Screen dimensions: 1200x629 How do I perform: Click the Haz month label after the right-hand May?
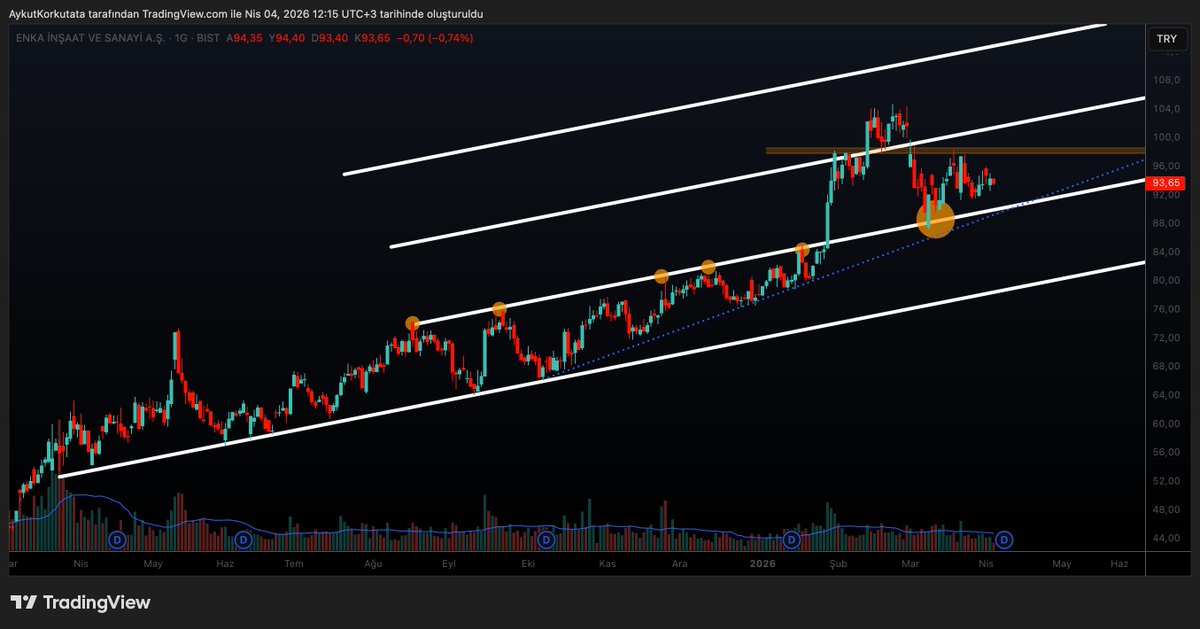pos(1119,564)
